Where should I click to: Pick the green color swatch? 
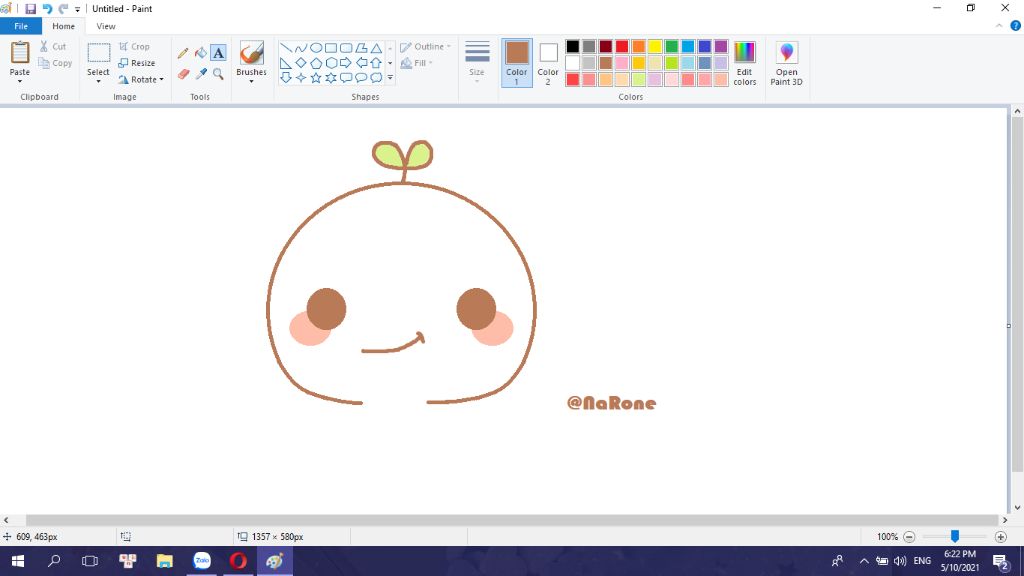[671, 46]
